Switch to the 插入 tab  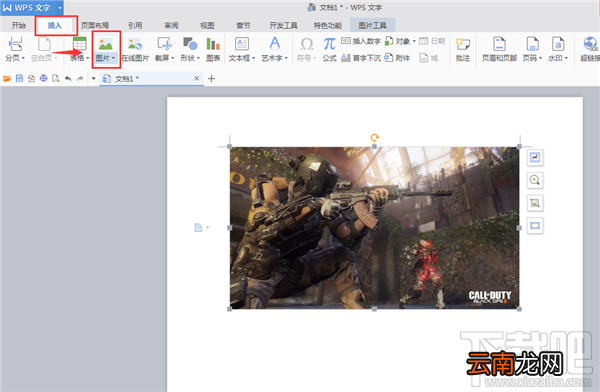tap(55, 26)
